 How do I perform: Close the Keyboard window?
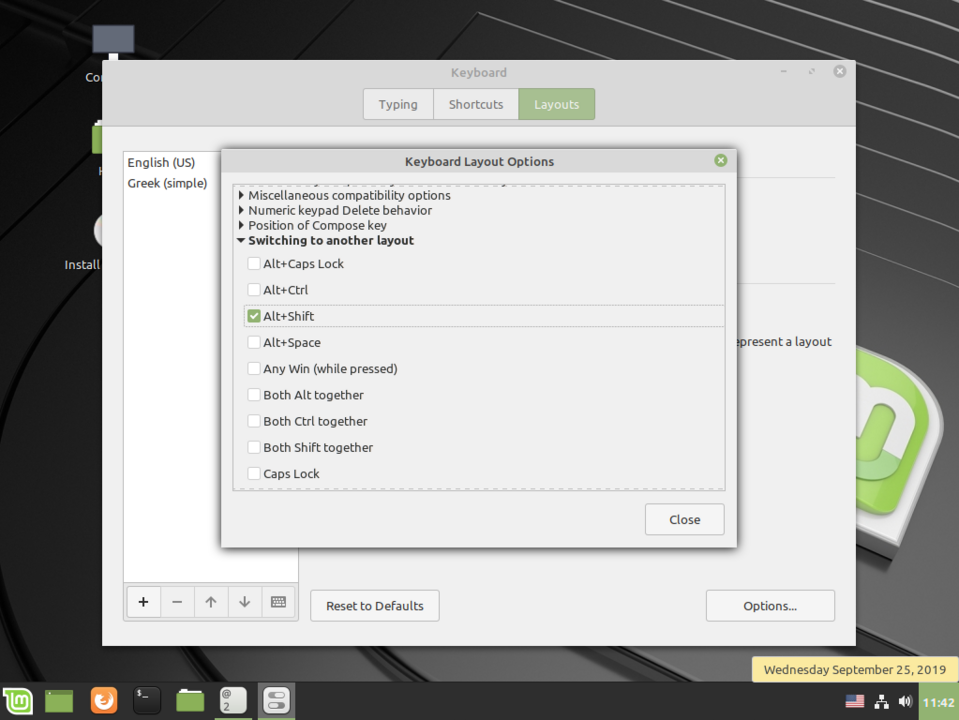pyautogui.click(x=840, y=72)
